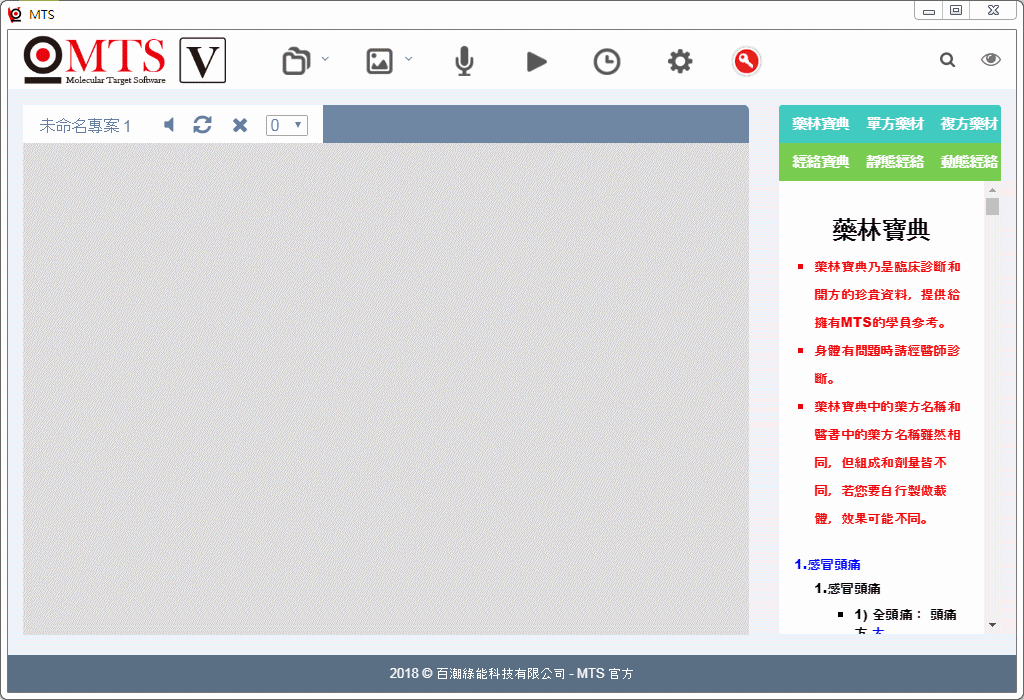Screen dimensions: 1024x700
Task: Click the side panel scrollbar down arrow
Action: [x=992, y=624]
